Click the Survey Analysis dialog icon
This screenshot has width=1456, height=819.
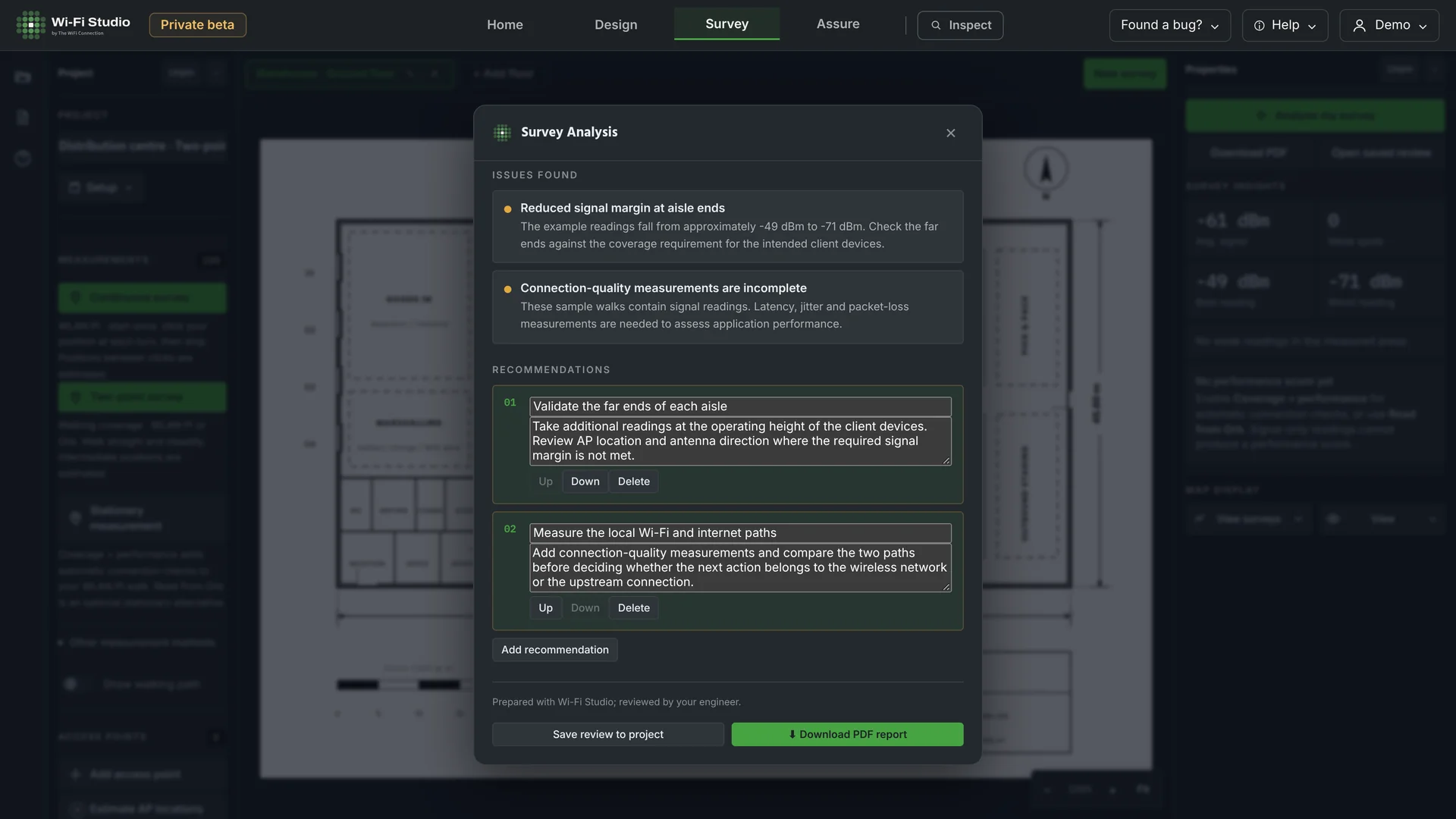[502, 133]
